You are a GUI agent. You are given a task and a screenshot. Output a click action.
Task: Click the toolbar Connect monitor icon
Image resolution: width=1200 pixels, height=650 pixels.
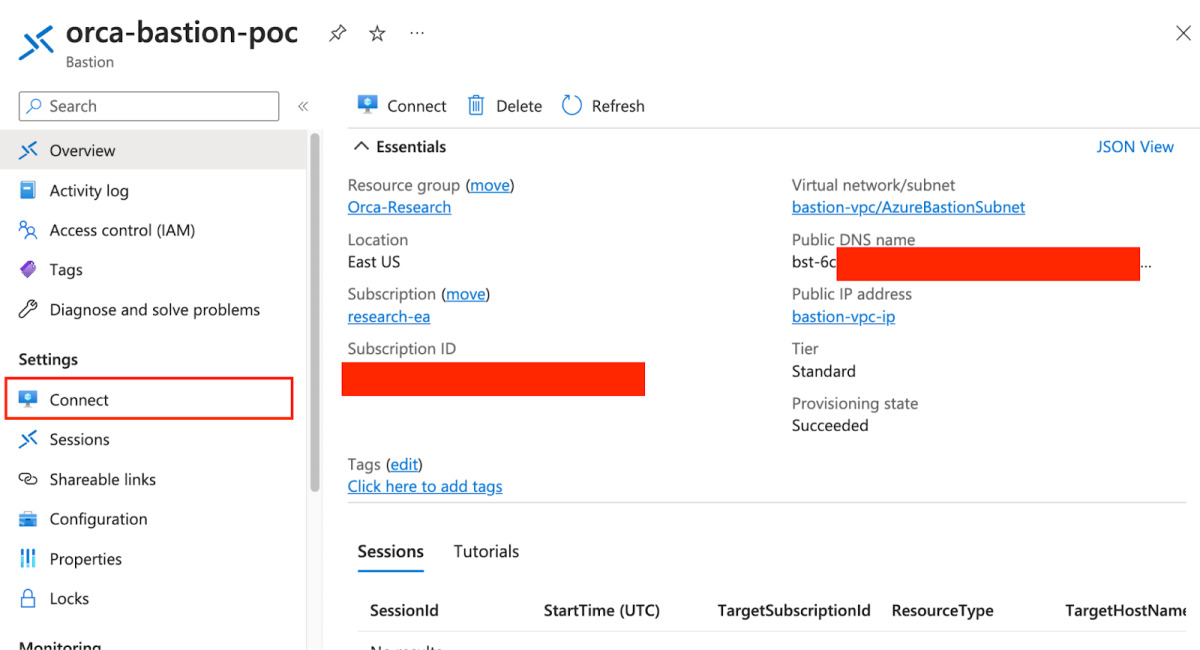point(367,105)
